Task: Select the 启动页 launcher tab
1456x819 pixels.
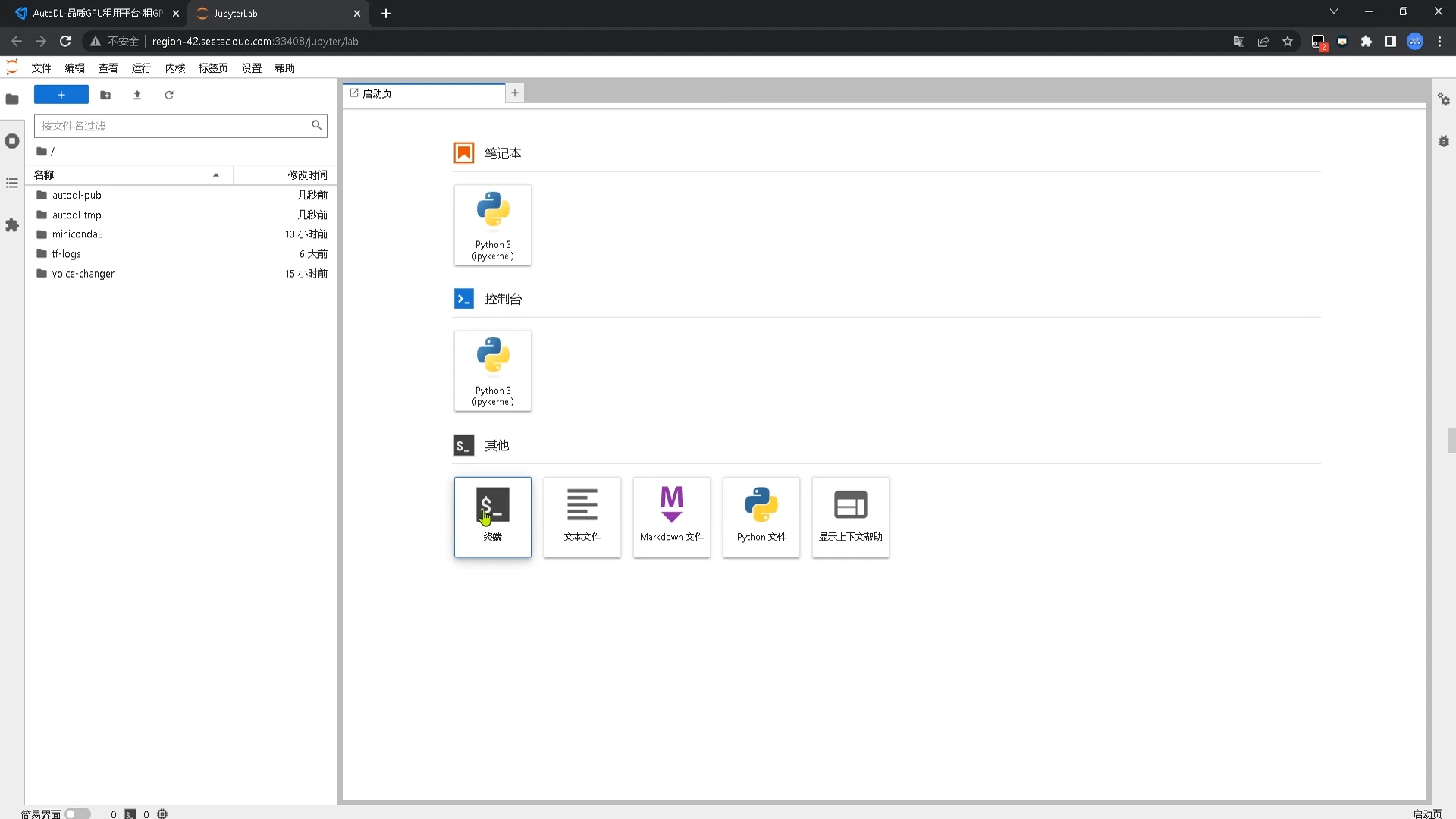Action: (x=424, y=93)
